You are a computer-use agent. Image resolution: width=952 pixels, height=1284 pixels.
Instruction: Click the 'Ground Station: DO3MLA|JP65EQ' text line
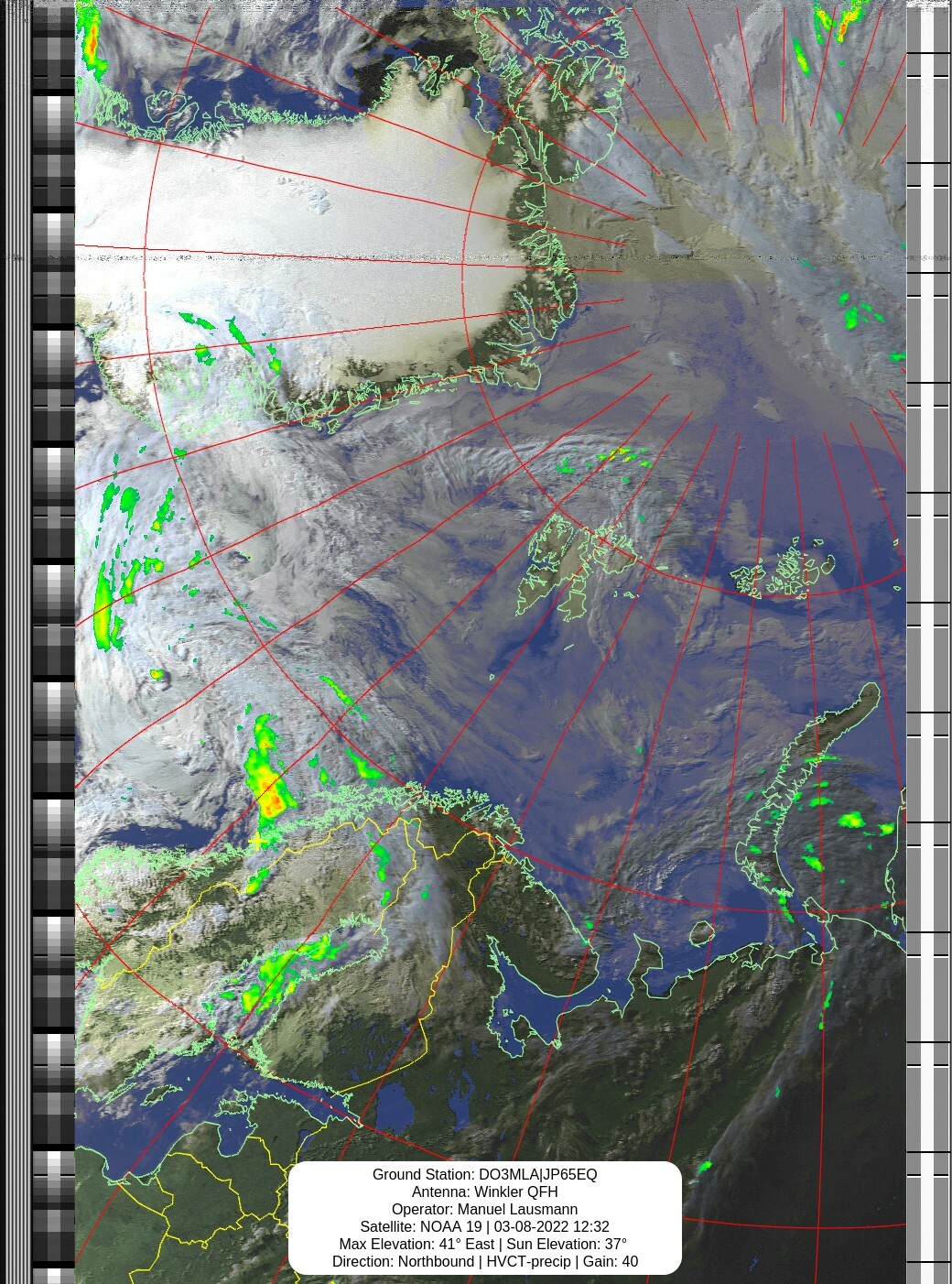[484, 1174]
